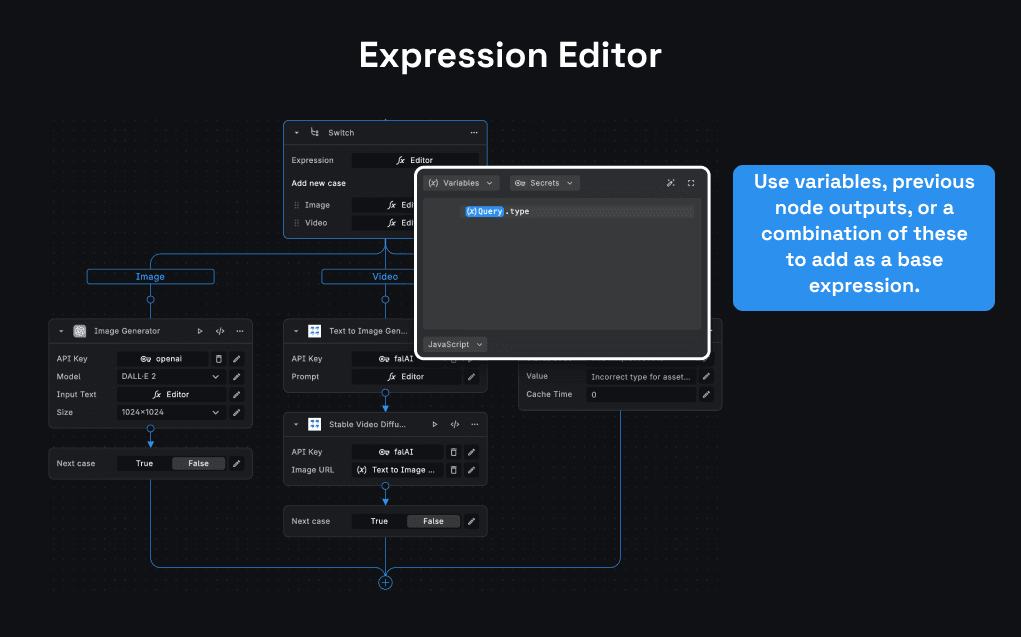
Task: Collapse the Switch node with its header chevron
Action: pyautogui.click(x=296, y=132)
